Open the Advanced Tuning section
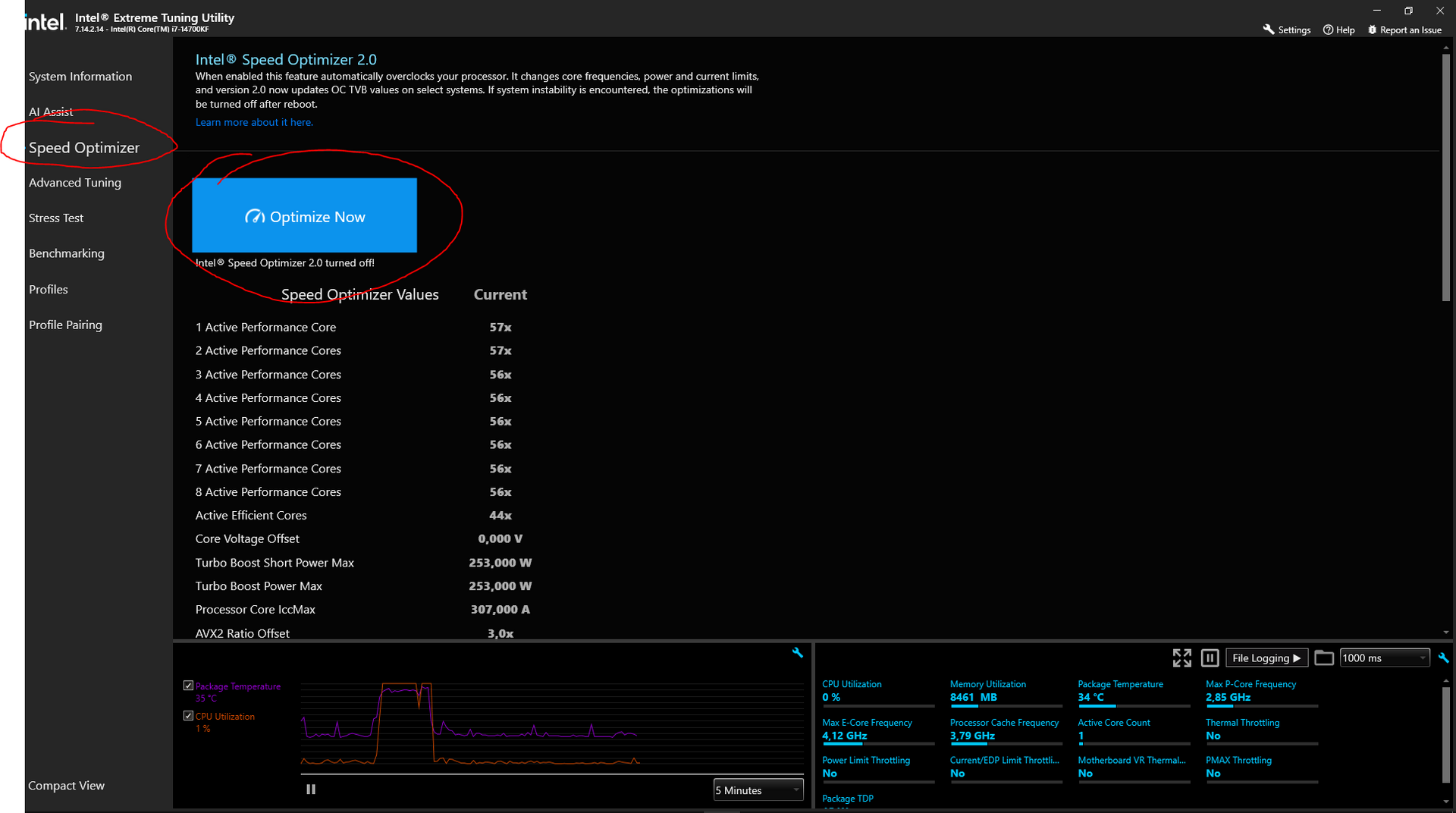1456x813 pixels. click(x=75, y=182)
